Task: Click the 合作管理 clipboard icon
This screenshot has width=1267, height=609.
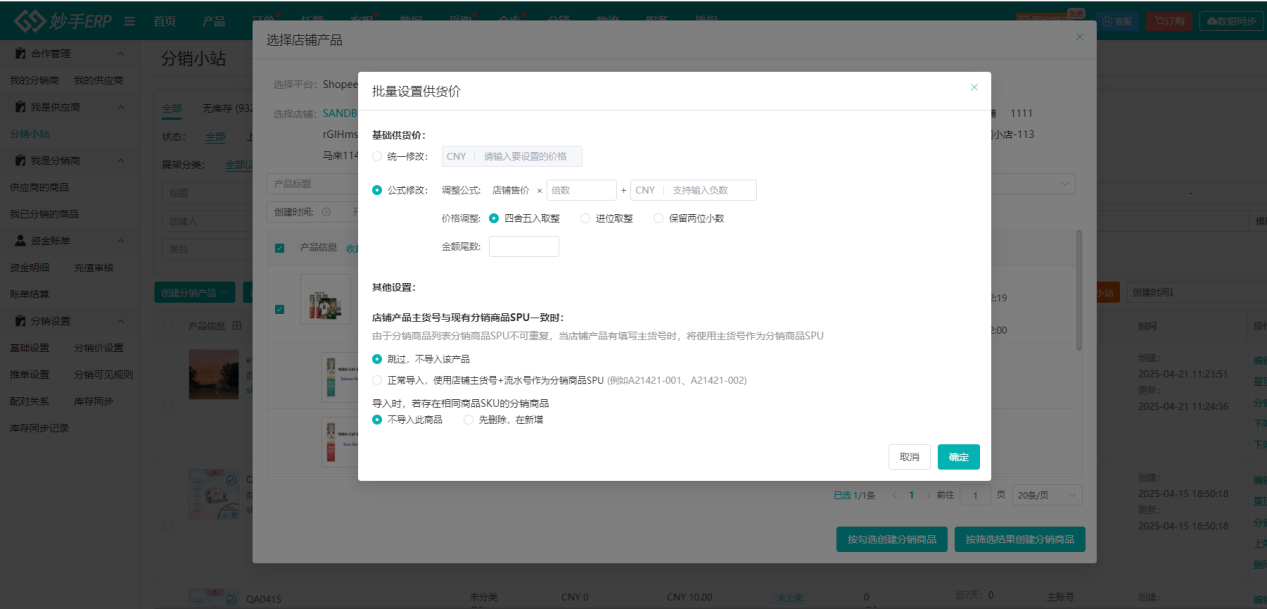Action: pos(21,53)
